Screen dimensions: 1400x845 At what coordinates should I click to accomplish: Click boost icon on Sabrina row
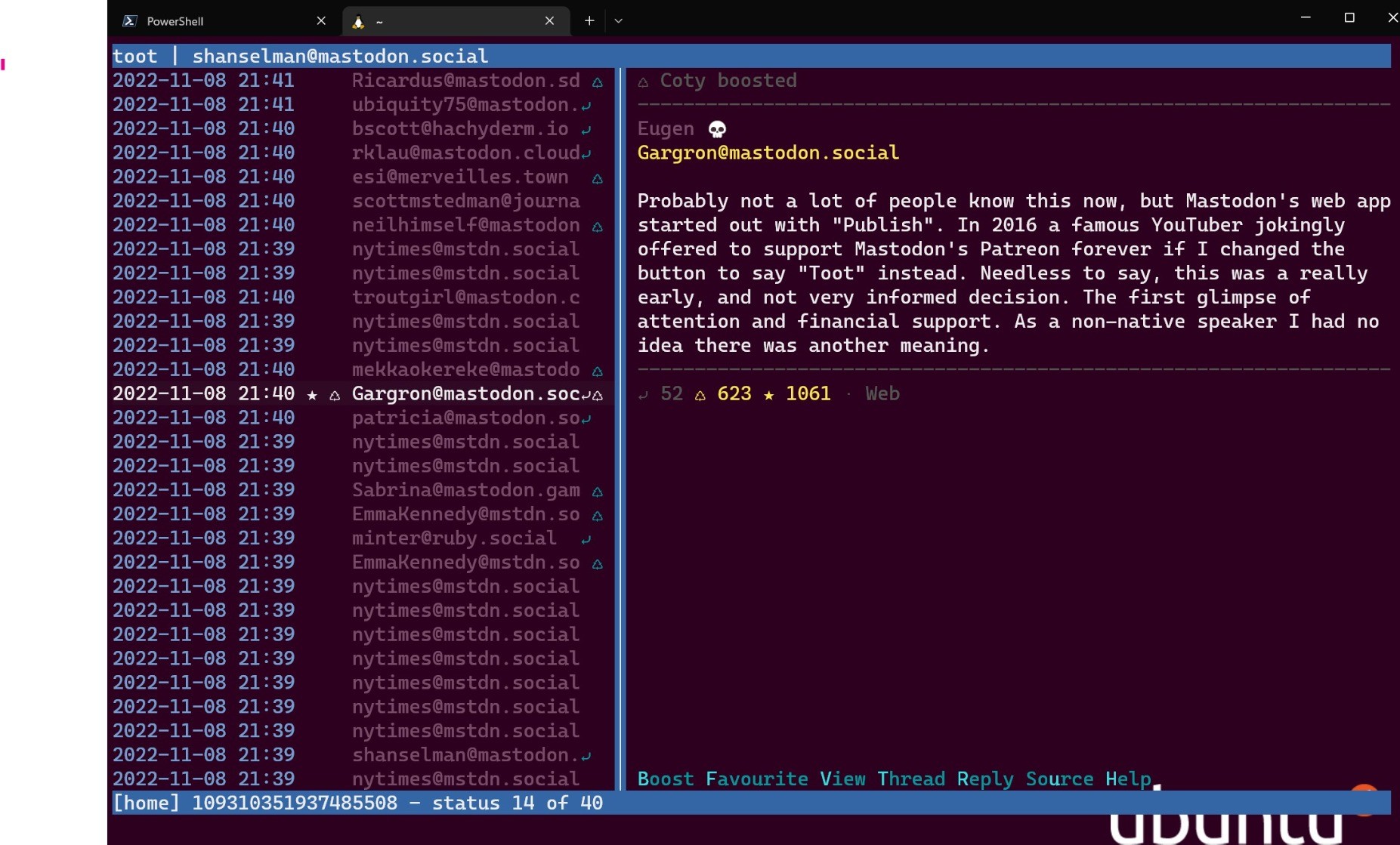[597, 492]
